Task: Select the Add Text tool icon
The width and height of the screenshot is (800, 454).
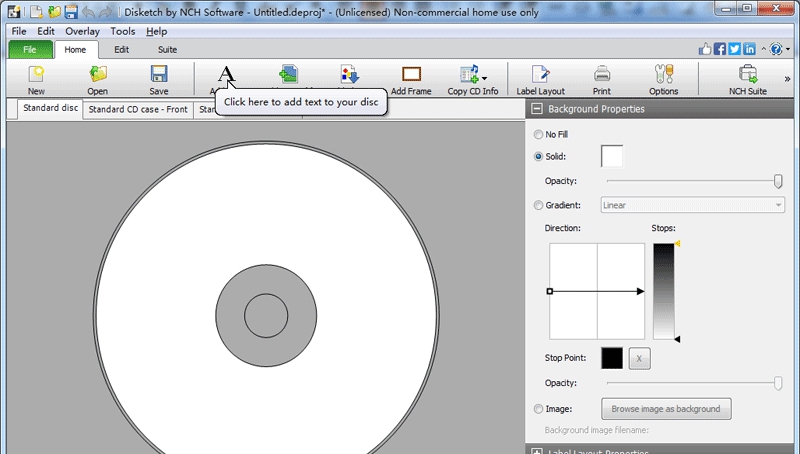Action: click(x=226, y=74)
